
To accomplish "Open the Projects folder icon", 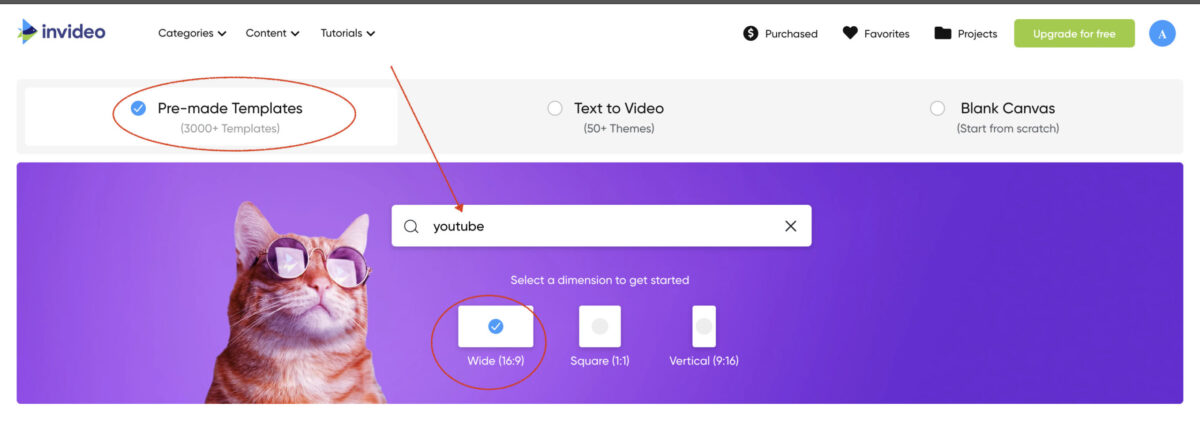I will [x=942, y=33].
